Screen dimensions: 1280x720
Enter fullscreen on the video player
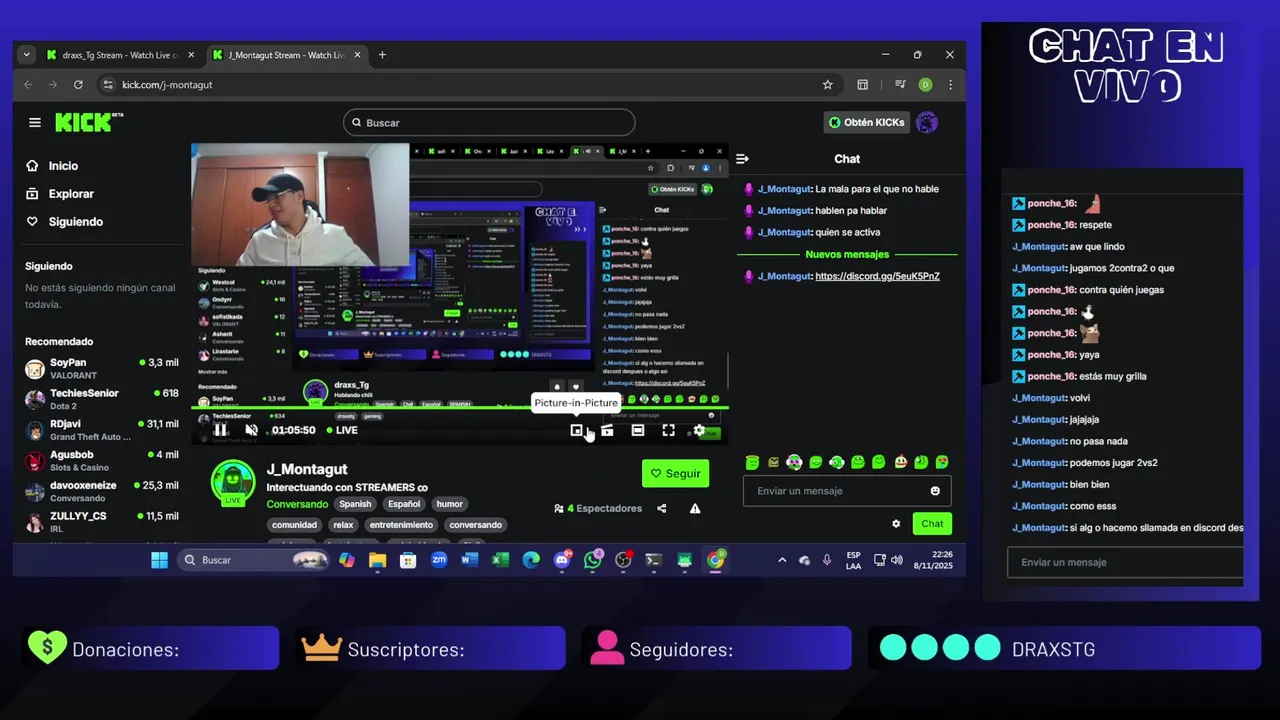668,430
